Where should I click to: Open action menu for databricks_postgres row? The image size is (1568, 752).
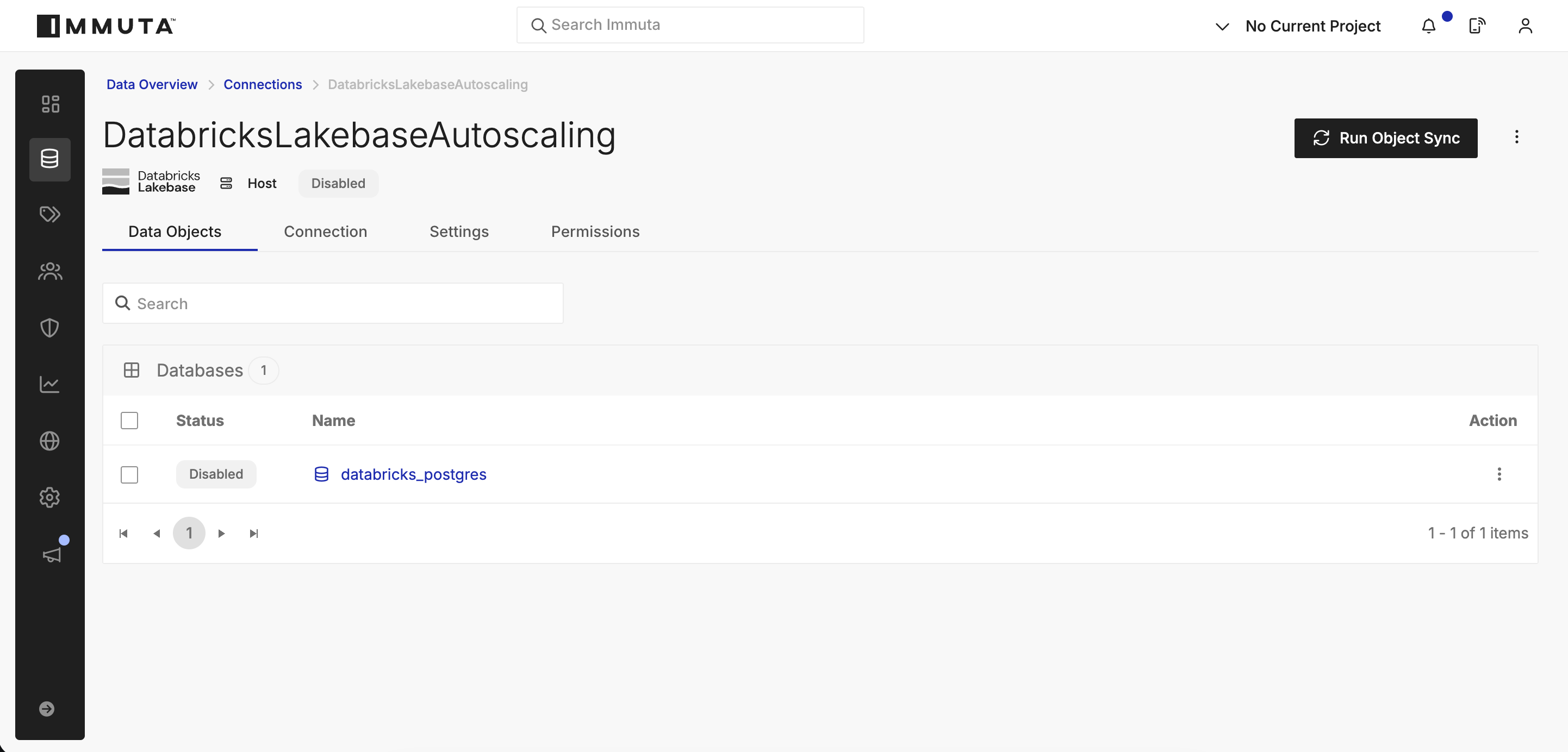(1498, 474)
